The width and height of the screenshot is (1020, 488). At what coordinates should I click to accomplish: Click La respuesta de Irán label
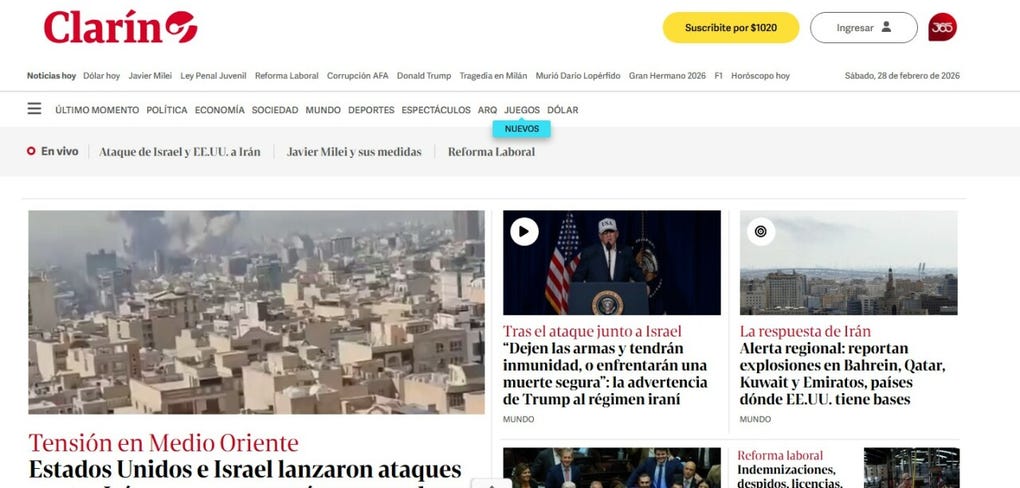pyautogui.click(x=805, y=331)
